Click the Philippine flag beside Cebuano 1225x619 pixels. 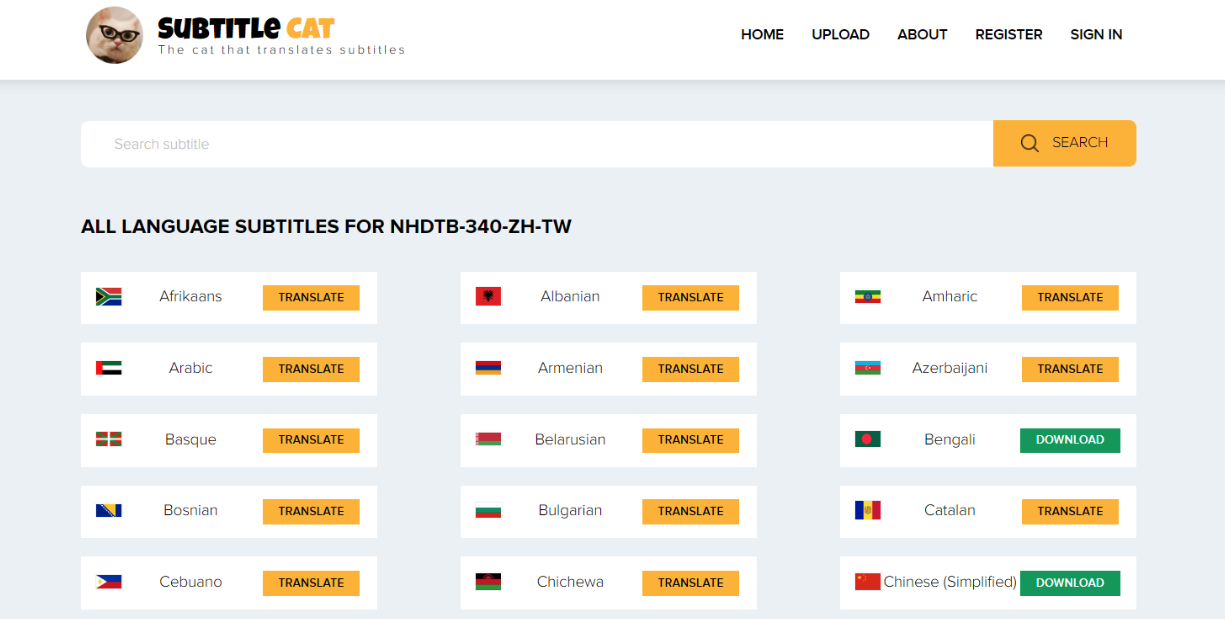[109, 582]
